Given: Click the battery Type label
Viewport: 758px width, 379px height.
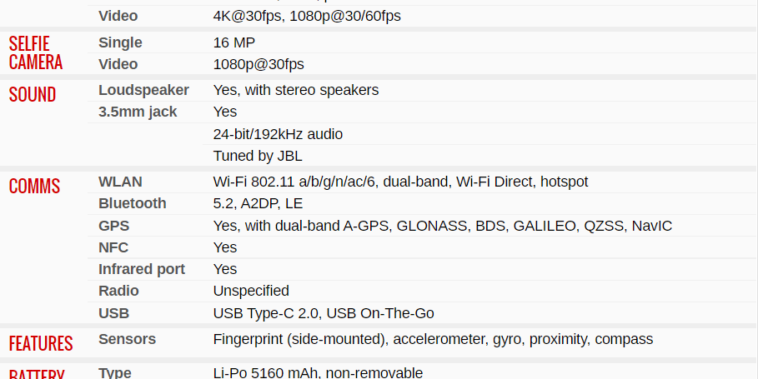Looking at the screenshot, I should tap(115, 373).
